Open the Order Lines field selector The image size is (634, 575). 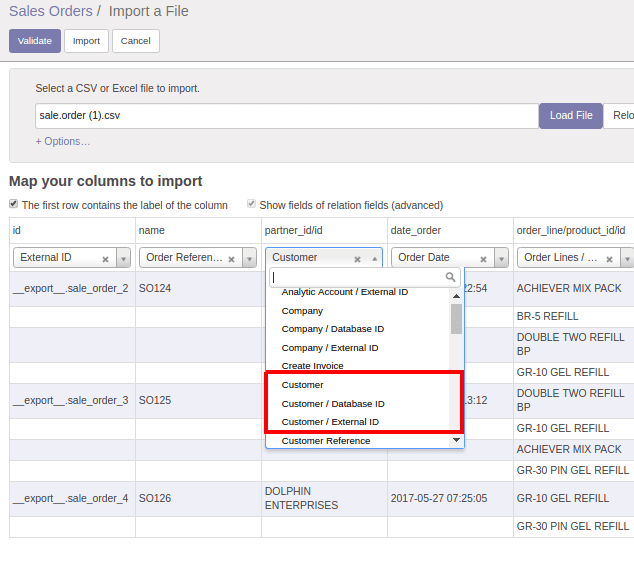[627, 258]
